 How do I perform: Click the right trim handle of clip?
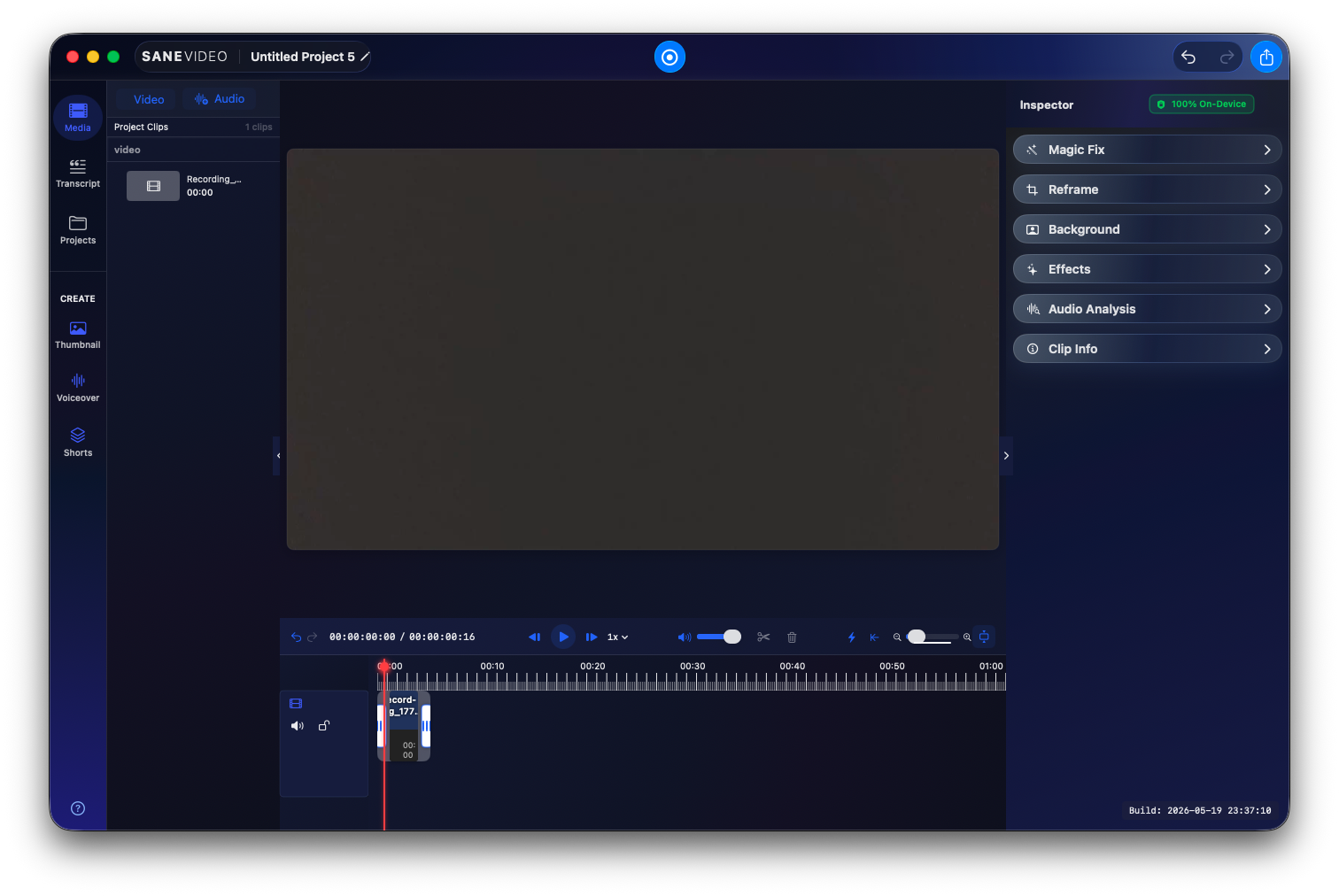click(426, 726)
